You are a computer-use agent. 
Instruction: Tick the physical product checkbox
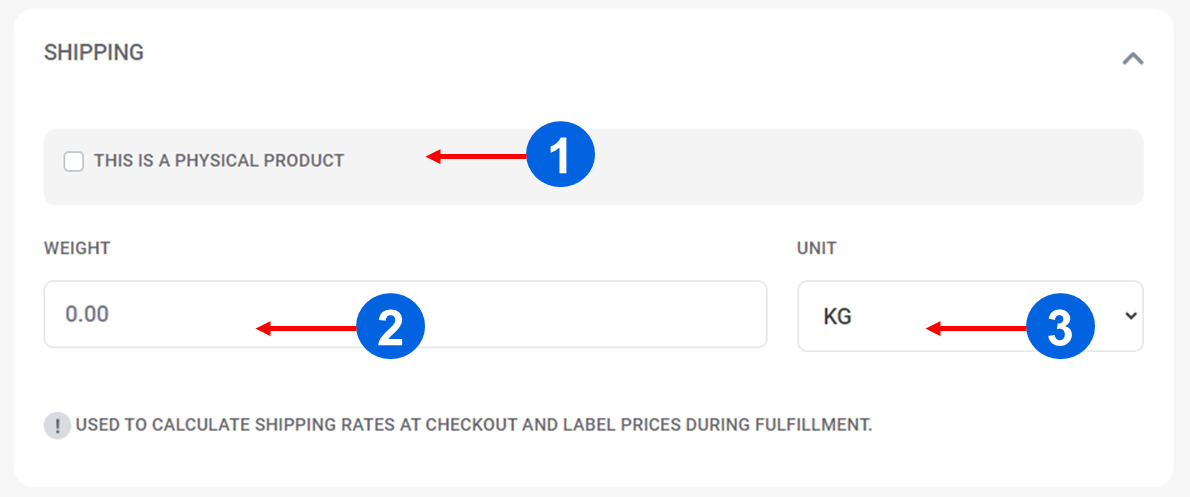pyautogui.click(x=74, y=161)
